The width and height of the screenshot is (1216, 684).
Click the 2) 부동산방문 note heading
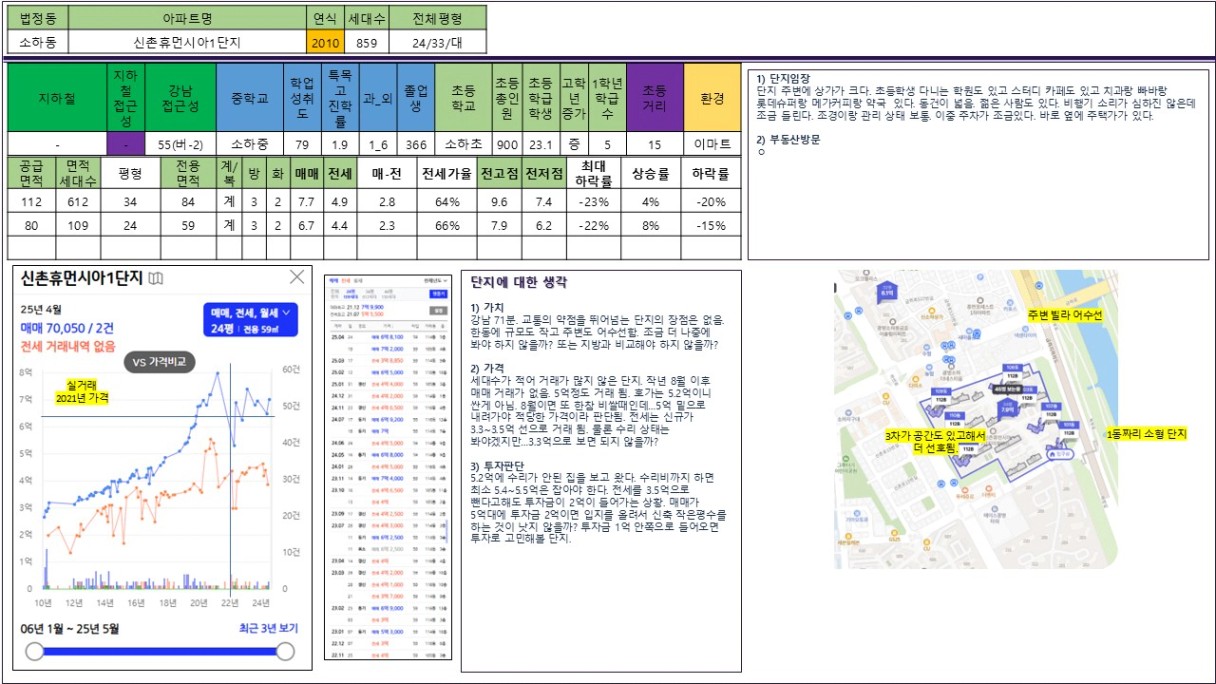point(788,140)
